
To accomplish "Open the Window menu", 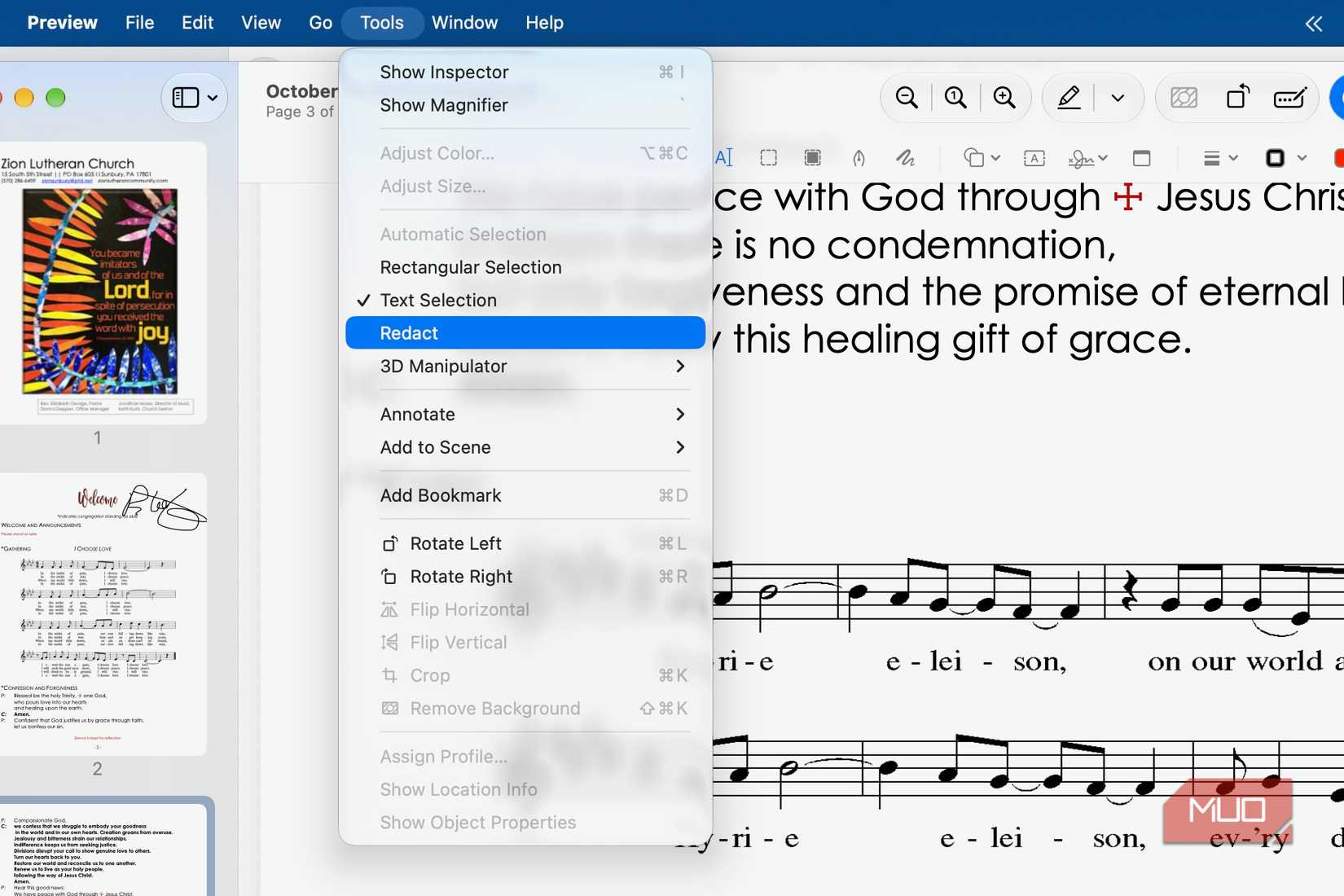I will (x=464, y=23).
